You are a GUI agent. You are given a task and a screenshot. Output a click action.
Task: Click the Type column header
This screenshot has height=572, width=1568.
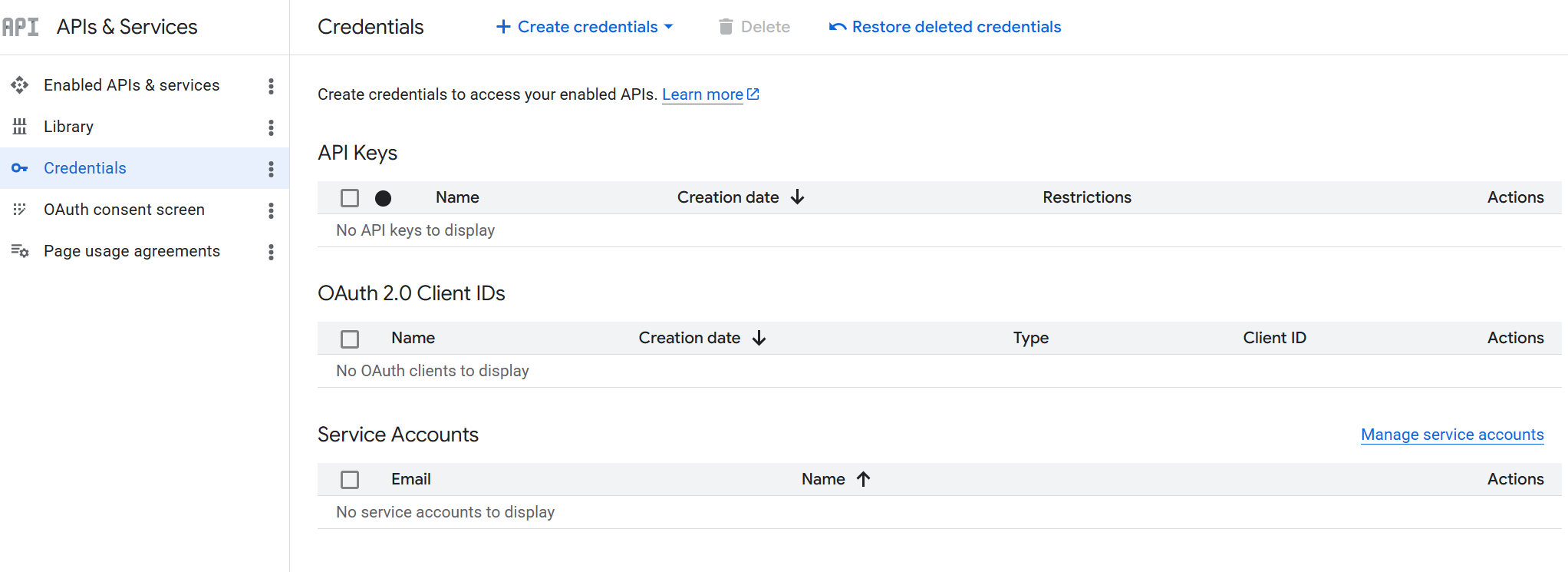point(1031,338)
